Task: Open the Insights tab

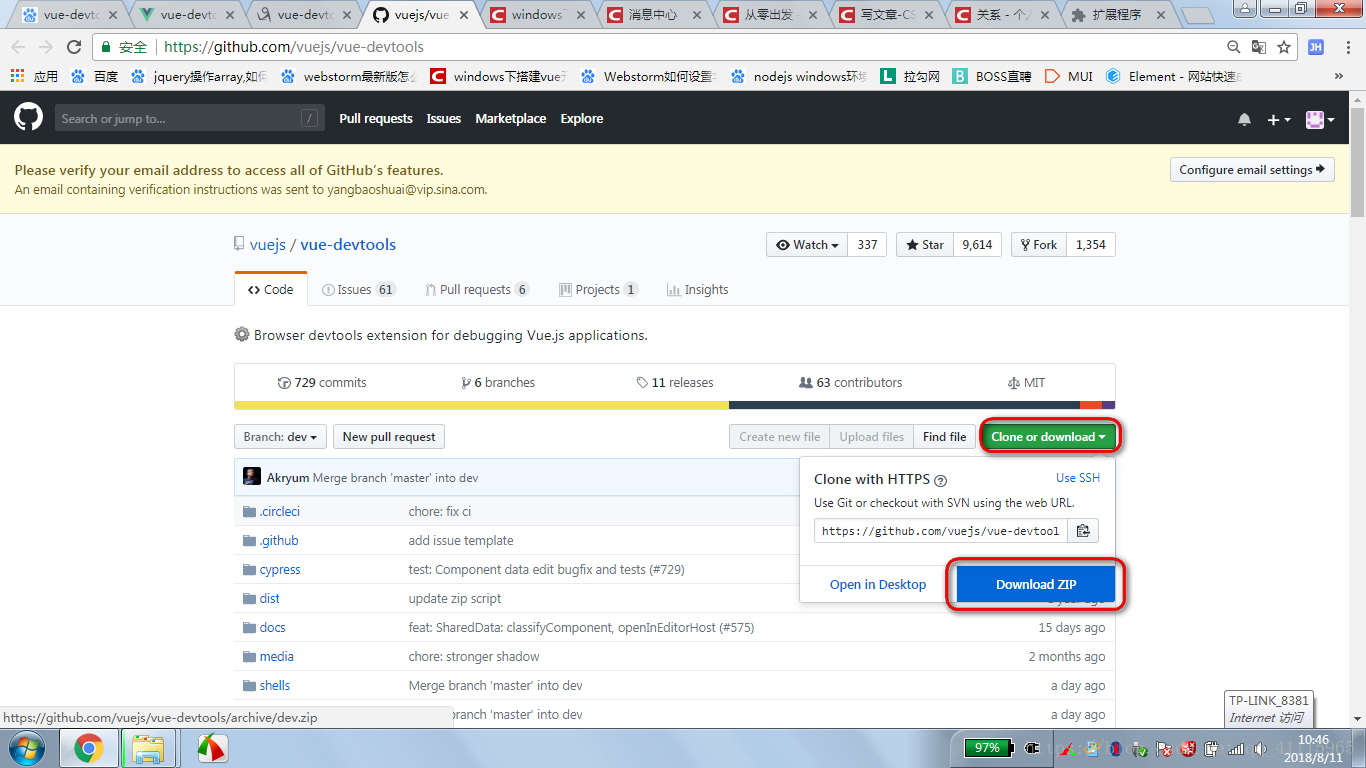Action: pyautogui.click(x=697, y=289)
